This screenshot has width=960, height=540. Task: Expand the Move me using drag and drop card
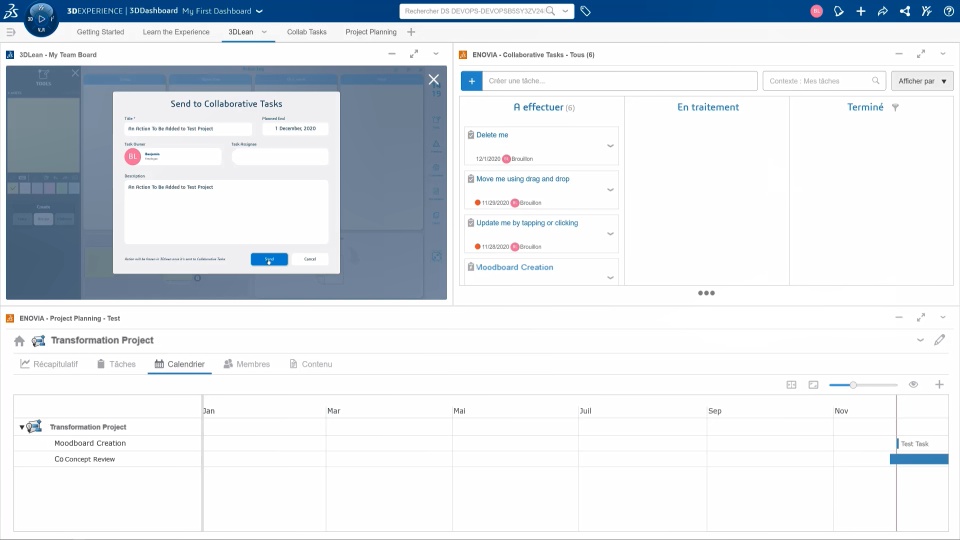tap(610, 190)
